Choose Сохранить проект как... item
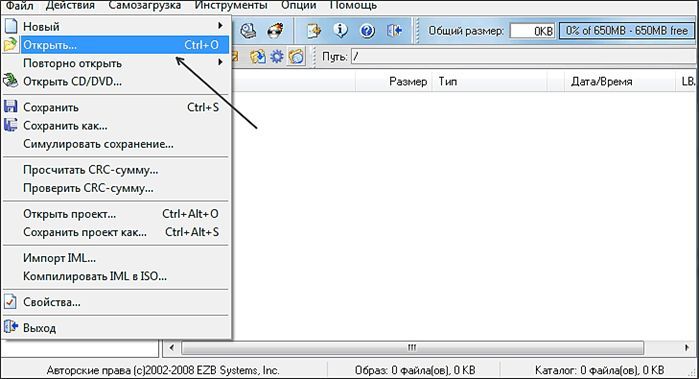699x379 pixels. (x=116, y=232)
